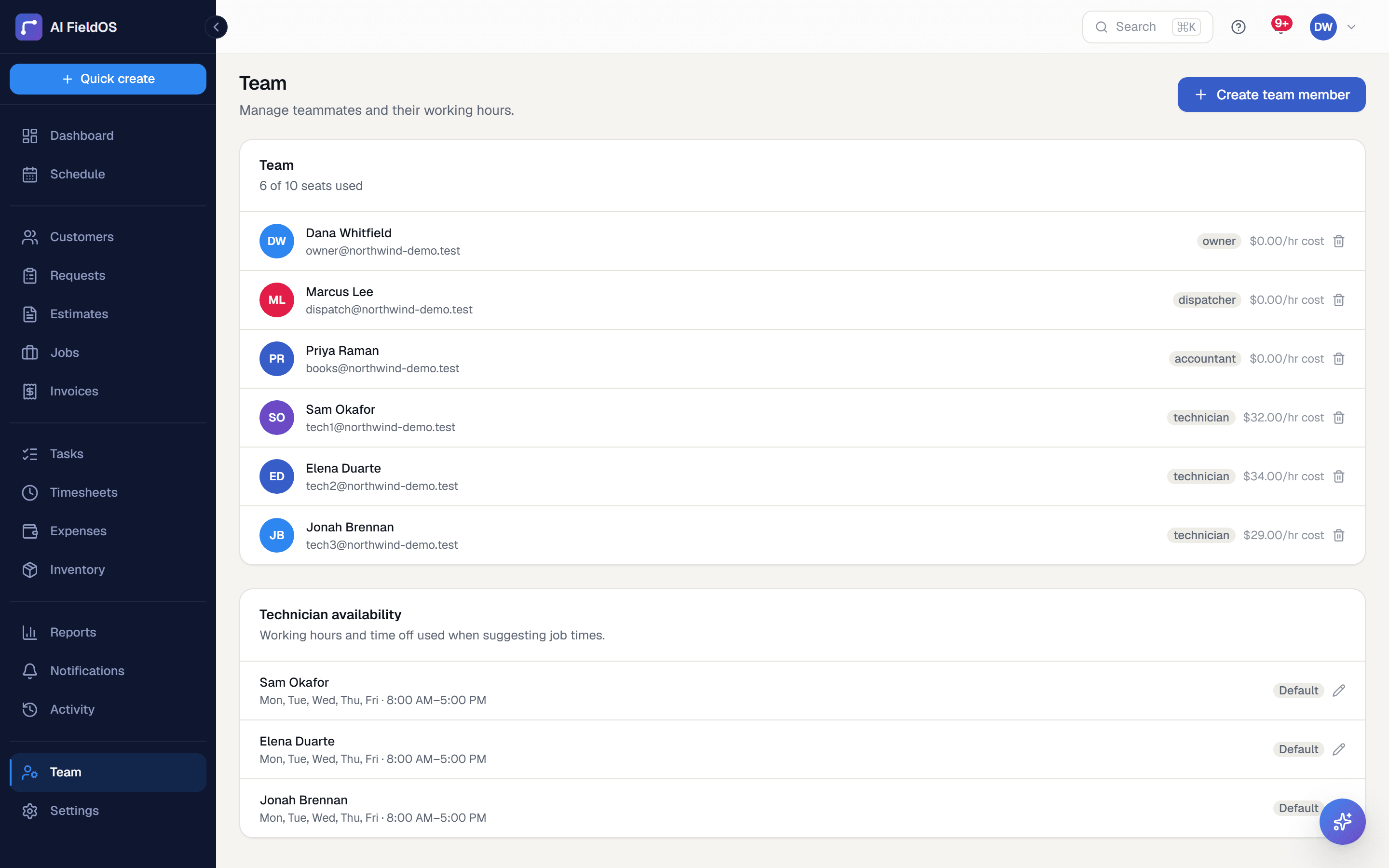
Task: Delete Jonah Brennan with trash icon
Action: point(1338,535)
